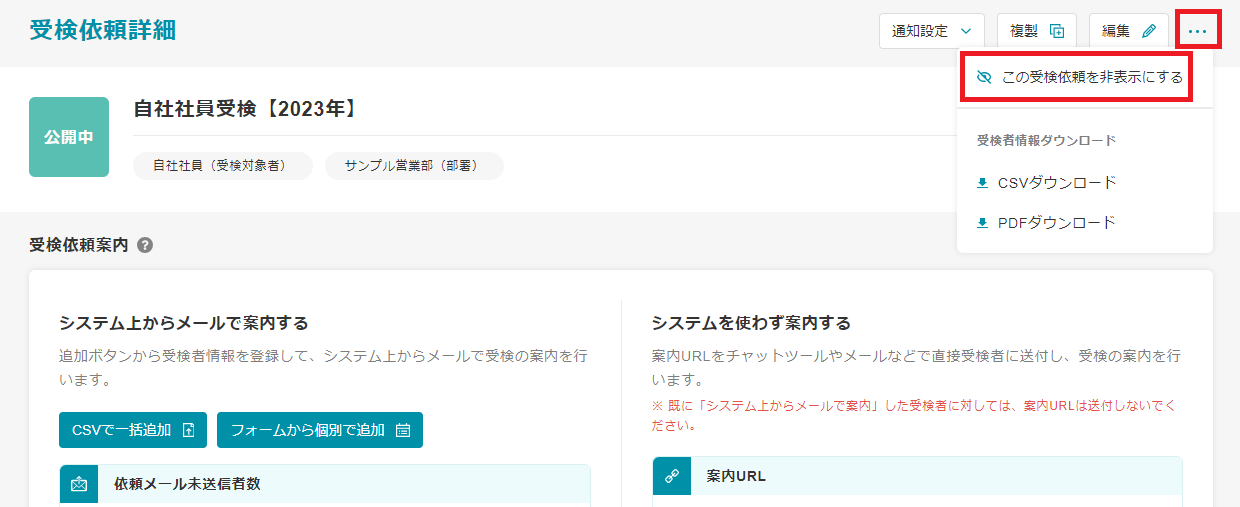The width and height of the screenshot is (1240, 507).
Task: Click the 自社社員（受検対象者） tag
Action: point(223,166)
